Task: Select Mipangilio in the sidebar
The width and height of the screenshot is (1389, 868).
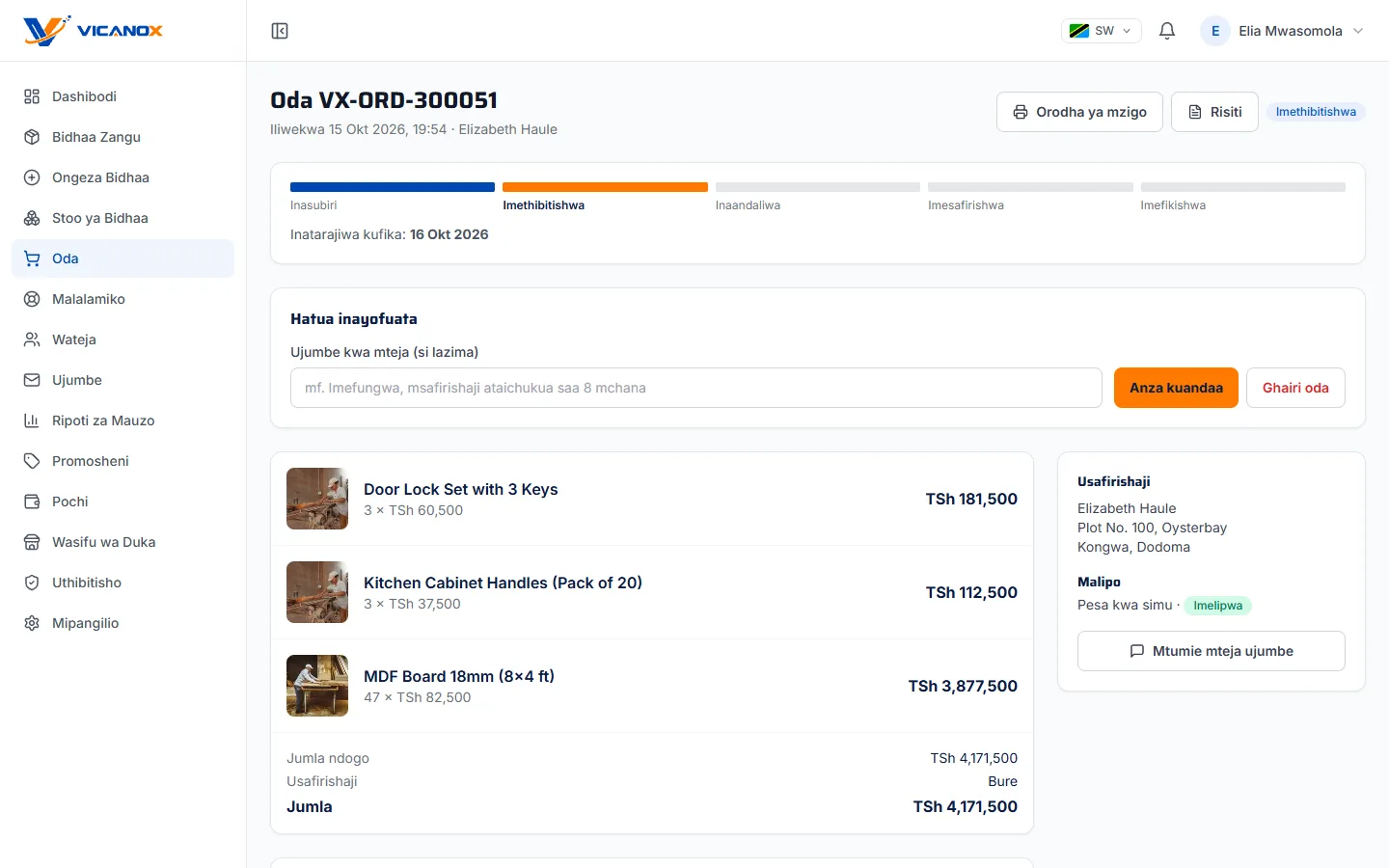Action: pyautogui.click(x=123, y=623)
